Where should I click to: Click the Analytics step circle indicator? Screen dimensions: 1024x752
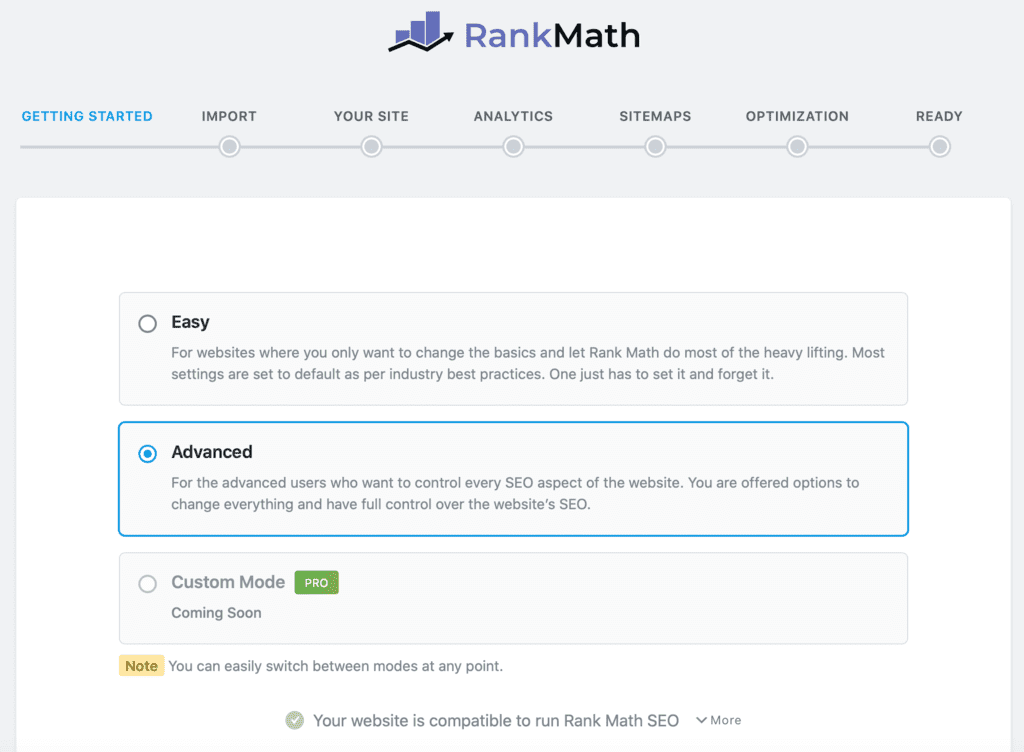(x=513, y=146)
